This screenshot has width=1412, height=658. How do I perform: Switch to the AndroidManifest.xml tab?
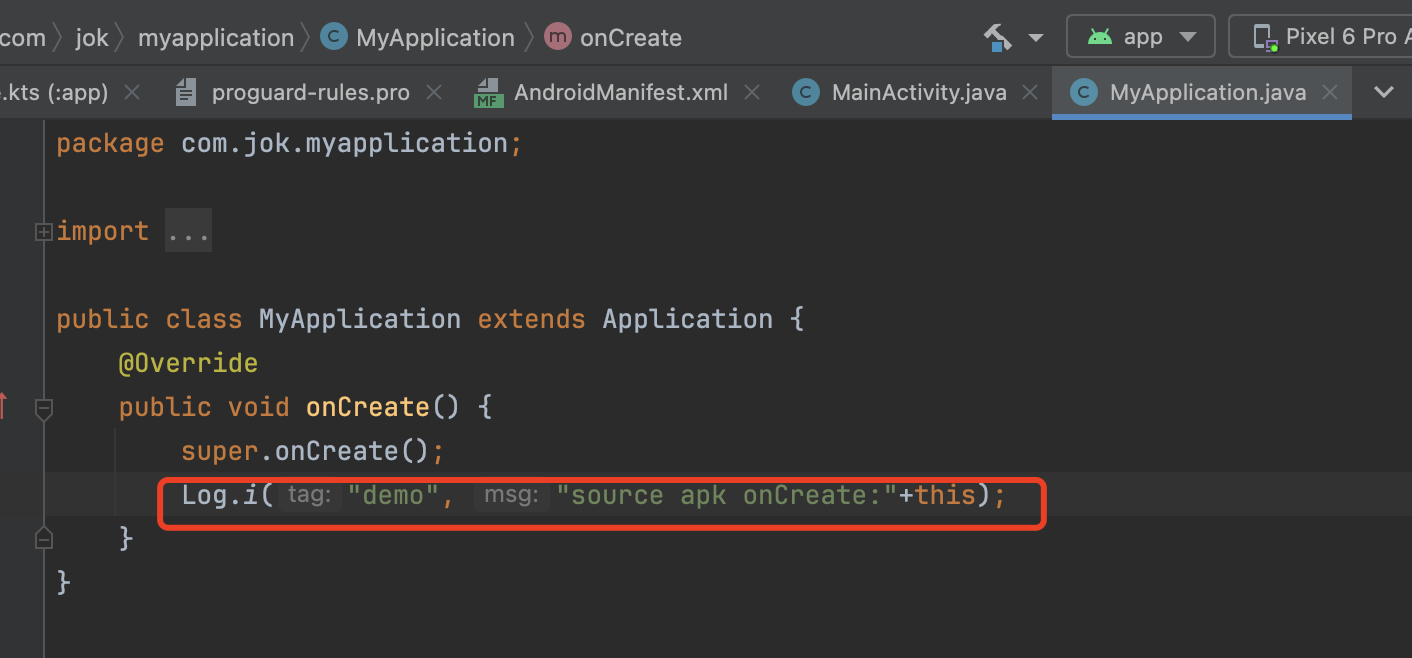[620, 93]
